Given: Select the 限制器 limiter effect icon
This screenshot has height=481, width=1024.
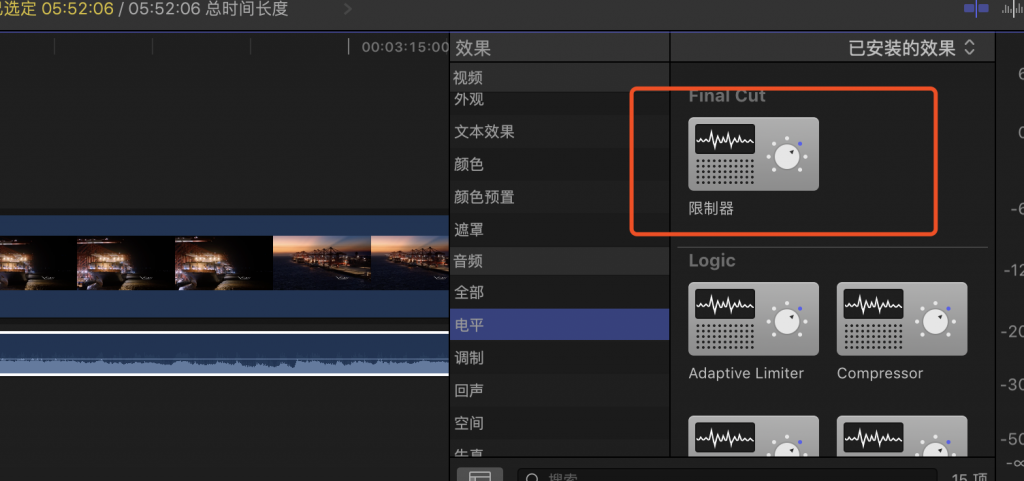Looking at the screenshot, I should click(x=753, y=154).
